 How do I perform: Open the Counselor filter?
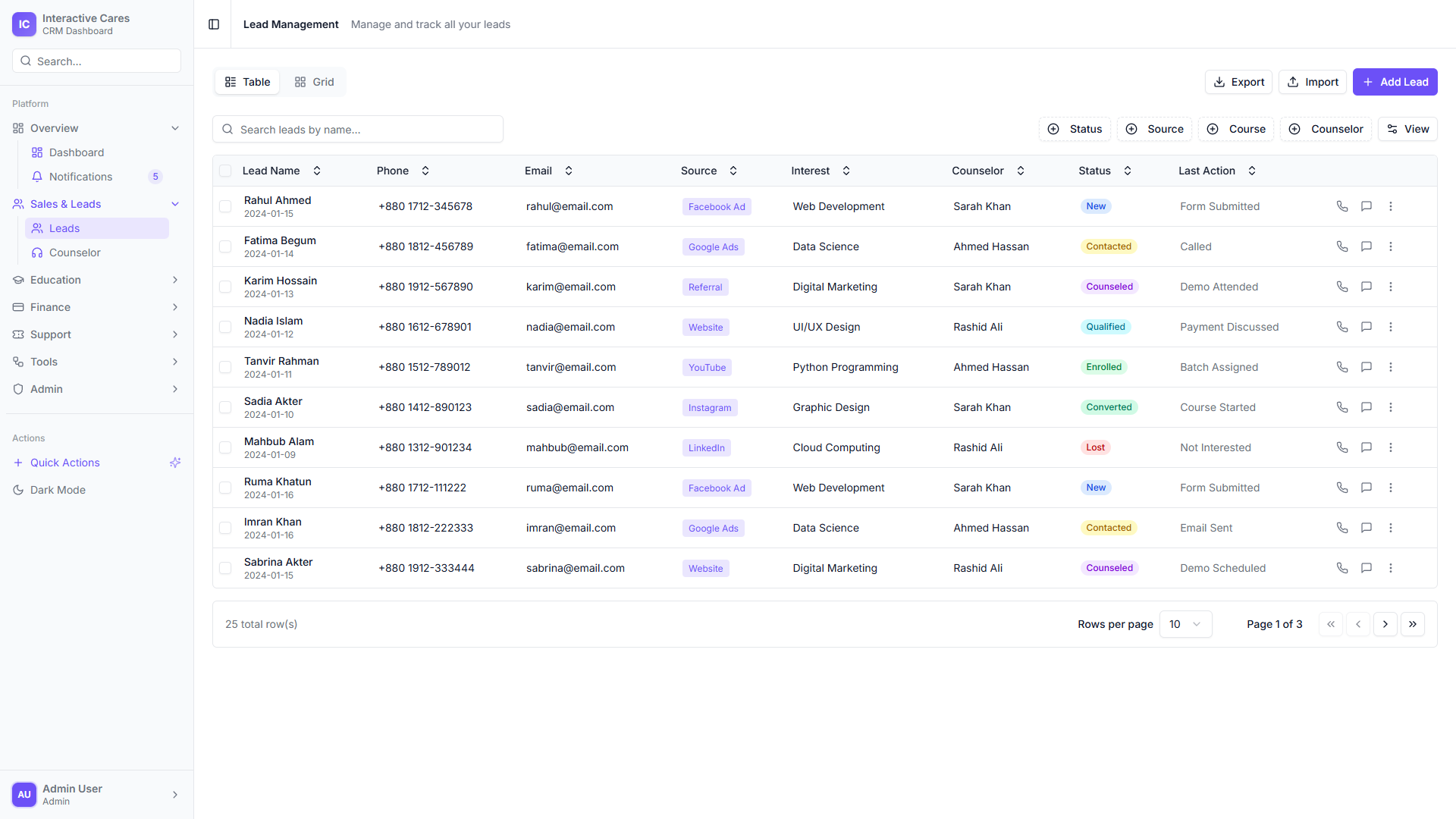pyautogui.click(x=1325, y=129)
